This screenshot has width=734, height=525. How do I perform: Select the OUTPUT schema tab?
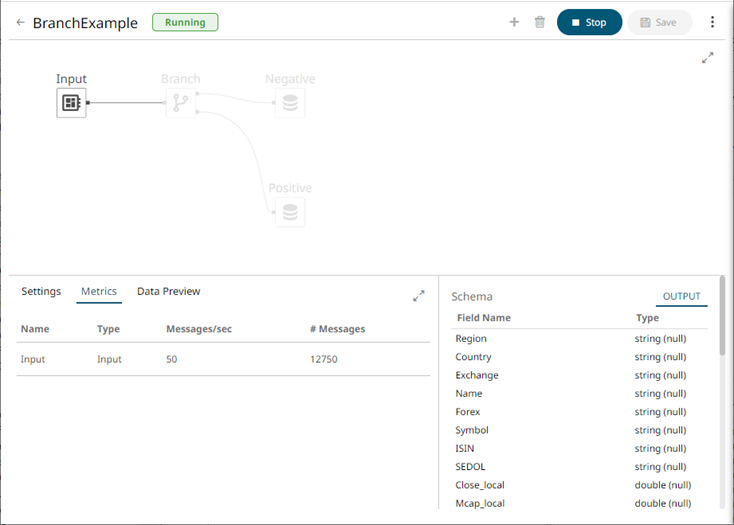click(x=682, y=296)
